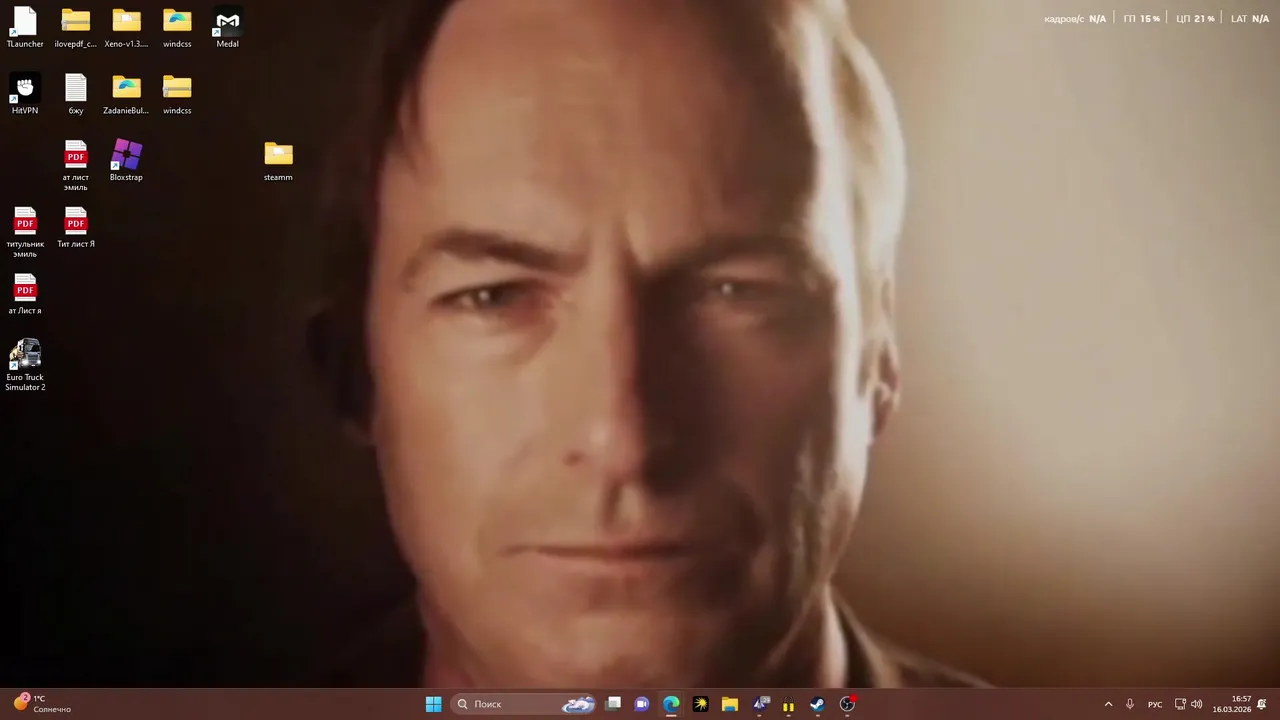Open Task View from the taskbar

[613, 704]
